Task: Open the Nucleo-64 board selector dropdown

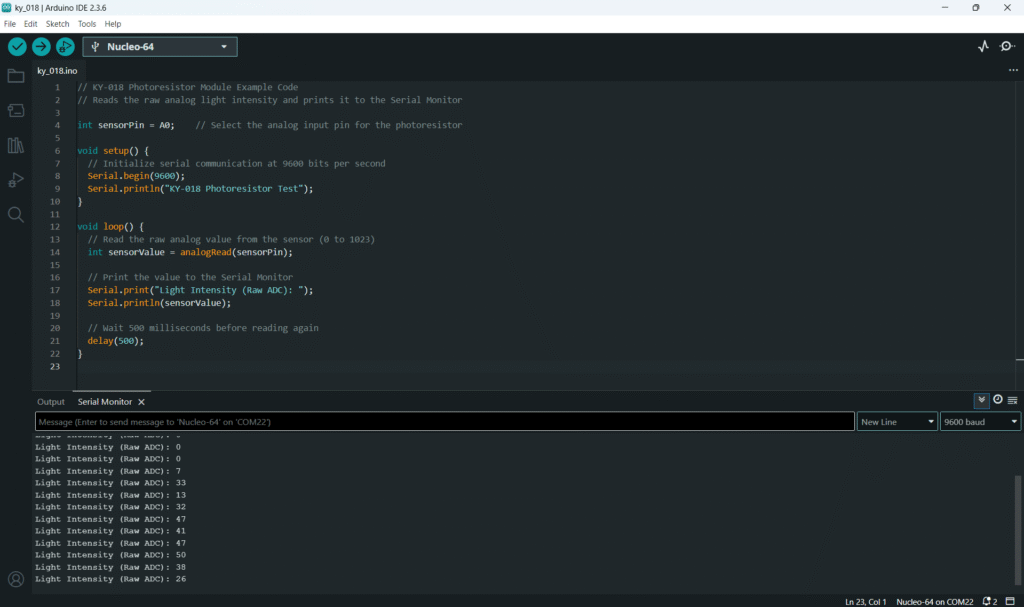Action: (160, 47)
